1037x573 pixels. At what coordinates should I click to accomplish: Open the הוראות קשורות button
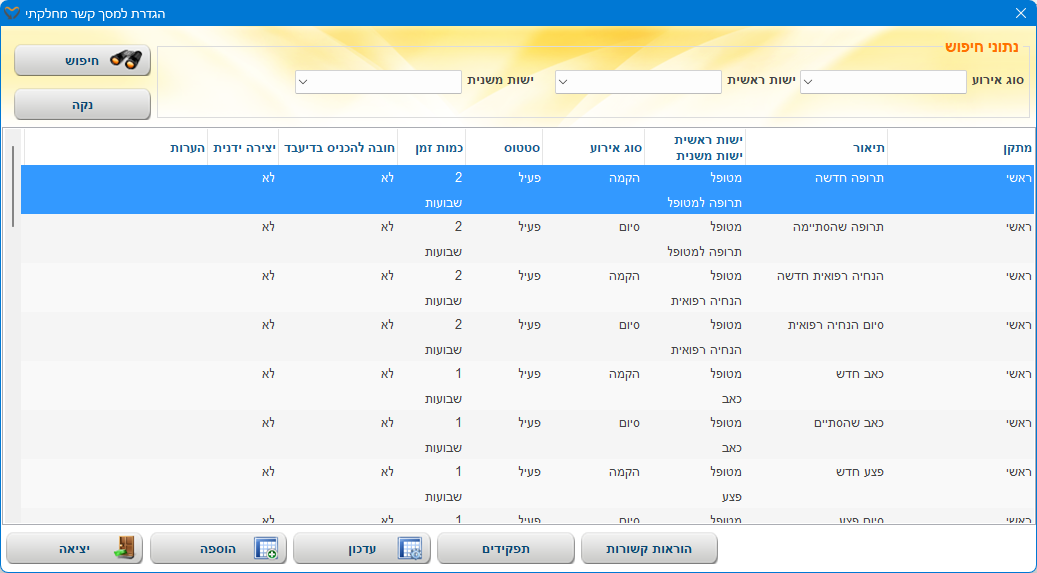[648, 549]
